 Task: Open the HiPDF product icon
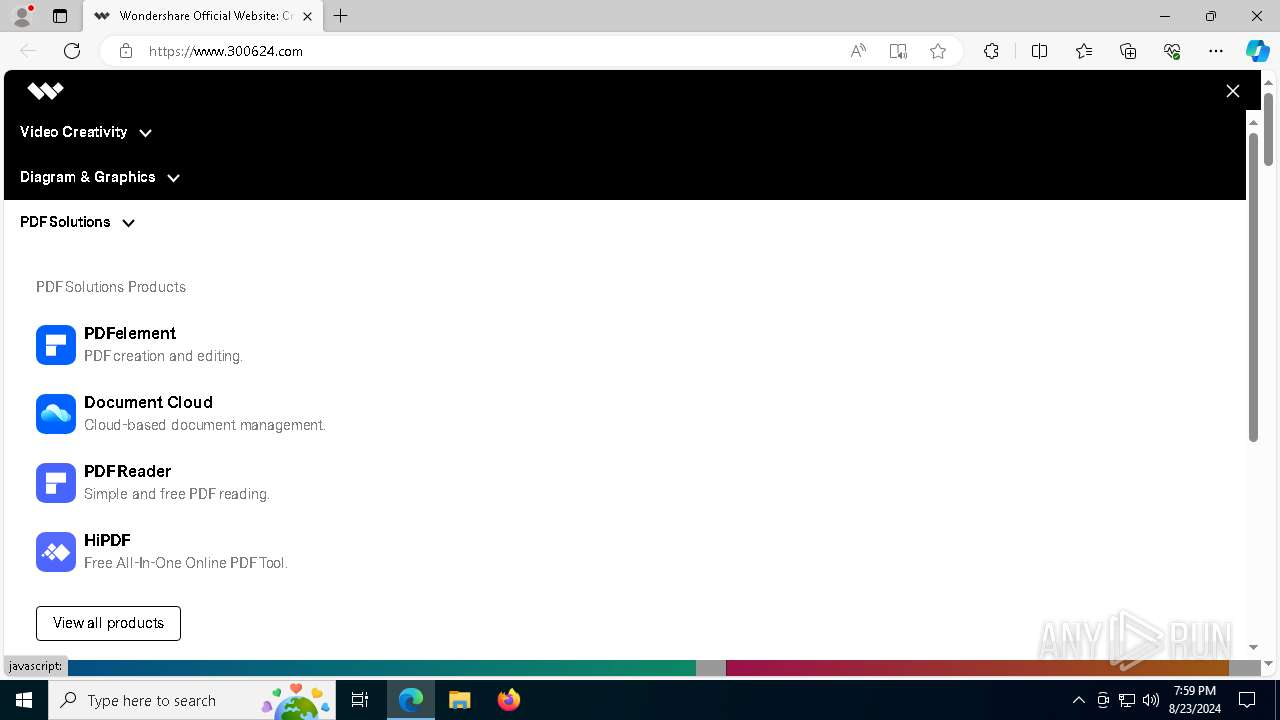(56, 552)
